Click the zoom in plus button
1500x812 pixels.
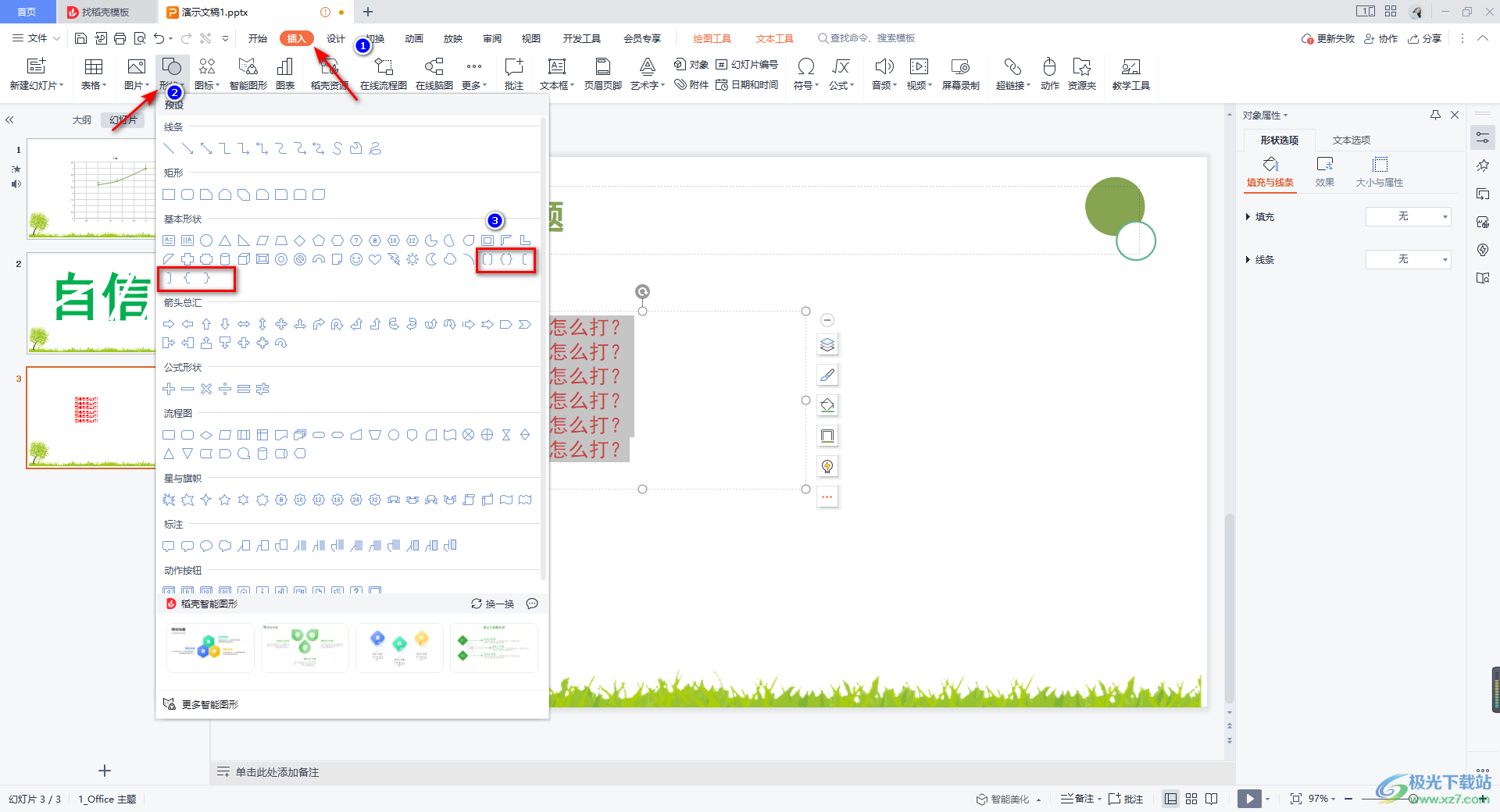(1483, 799)
